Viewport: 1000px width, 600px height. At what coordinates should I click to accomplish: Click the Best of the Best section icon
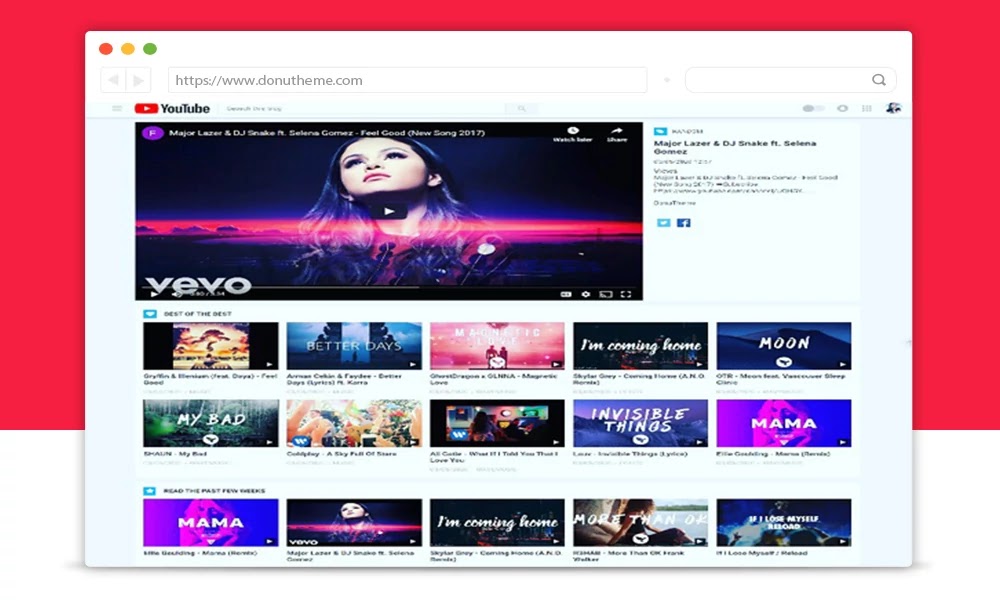tap(150, 314)
